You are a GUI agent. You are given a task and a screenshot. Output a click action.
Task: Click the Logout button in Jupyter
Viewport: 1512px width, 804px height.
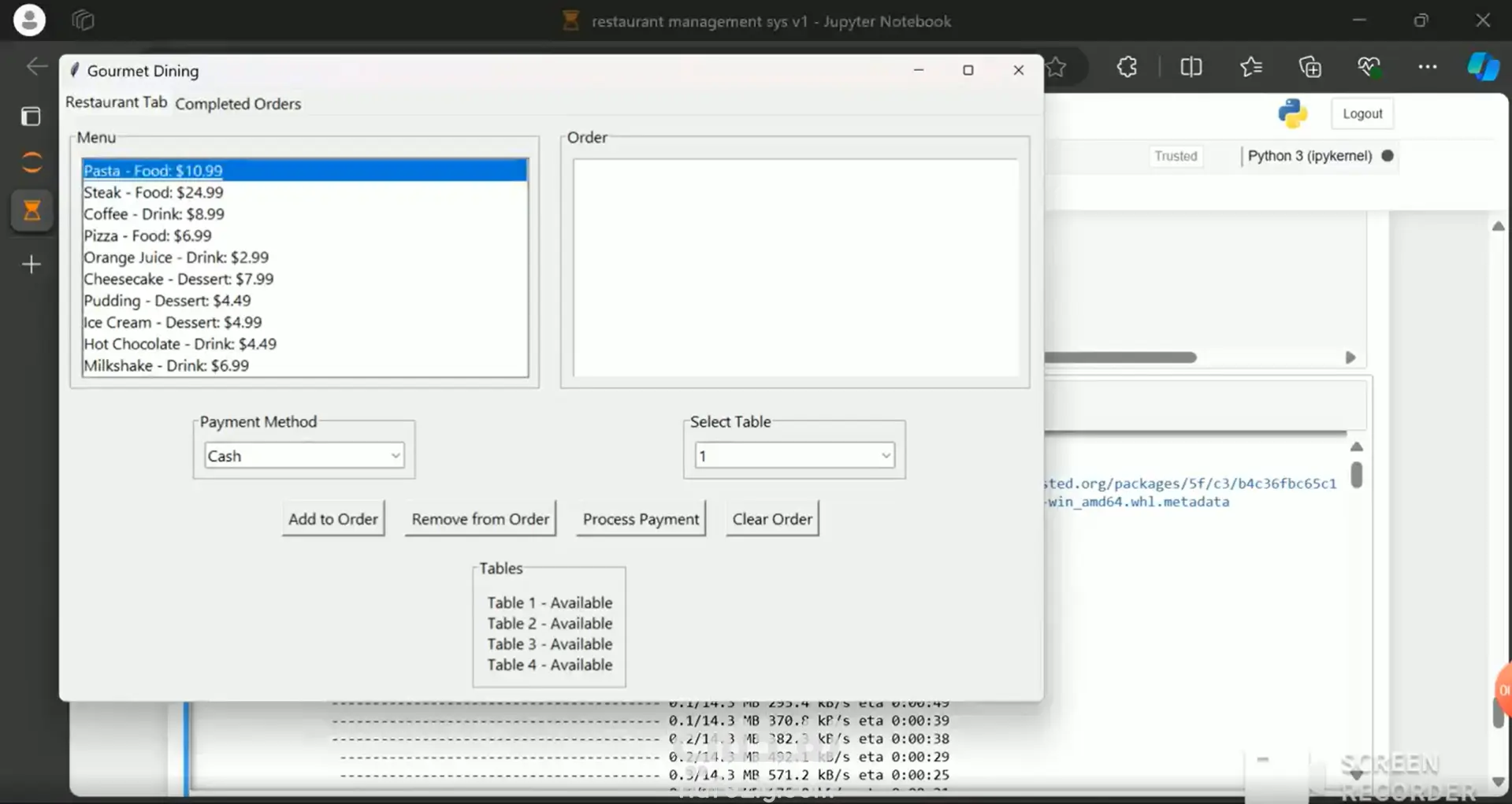(1362, 113)
